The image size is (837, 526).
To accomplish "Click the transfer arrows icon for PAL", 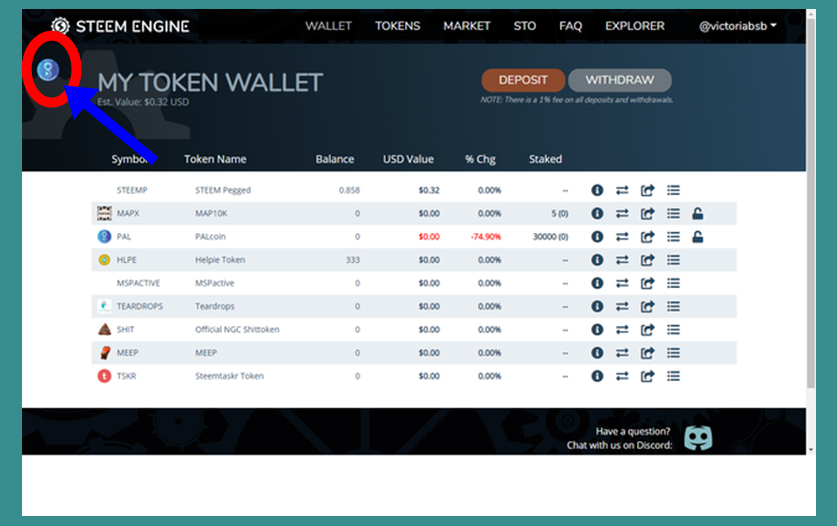I will [x=622, y=237].
